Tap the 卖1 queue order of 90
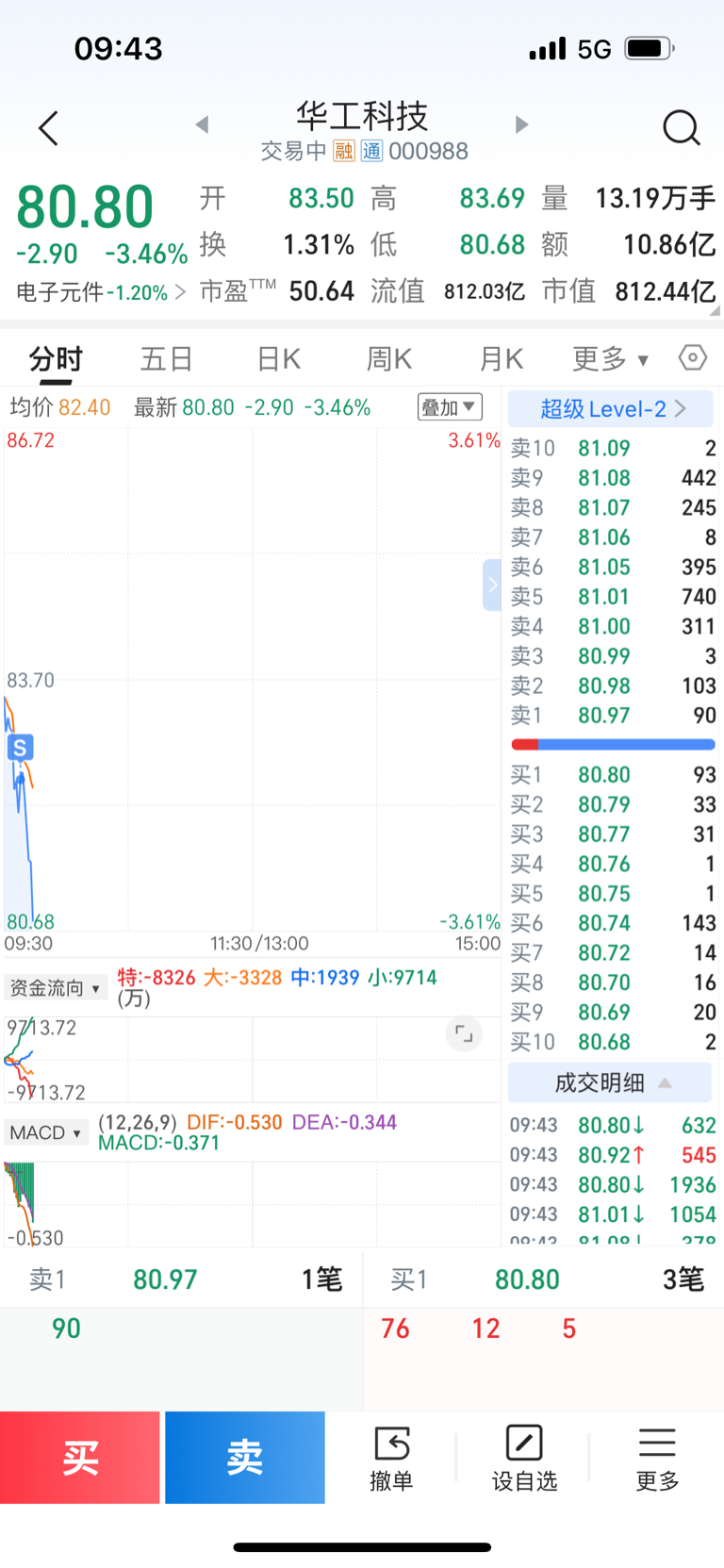The image size is (724, 1568). click(66, 1329)
